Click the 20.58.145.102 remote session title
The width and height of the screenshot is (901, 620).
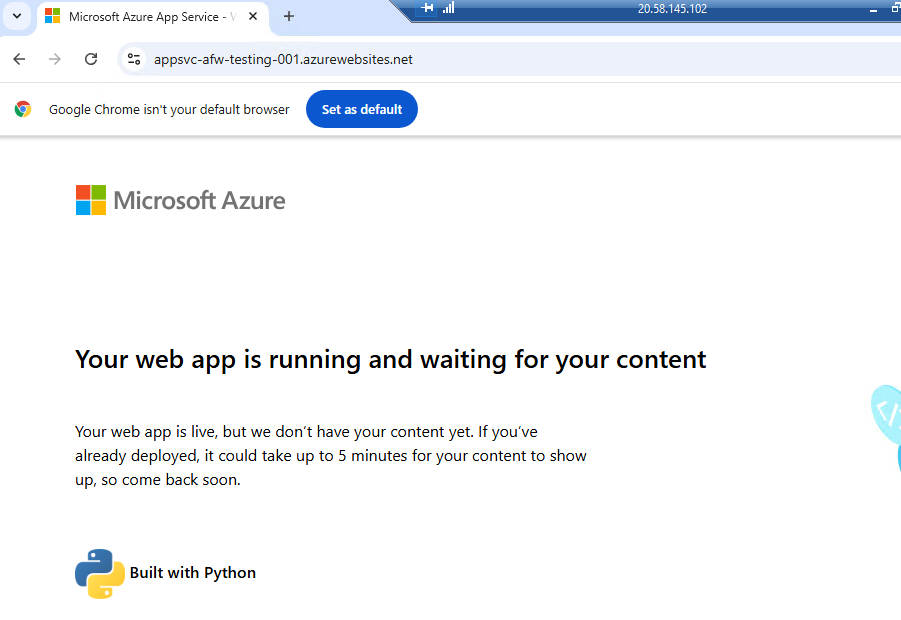[672, 9]
